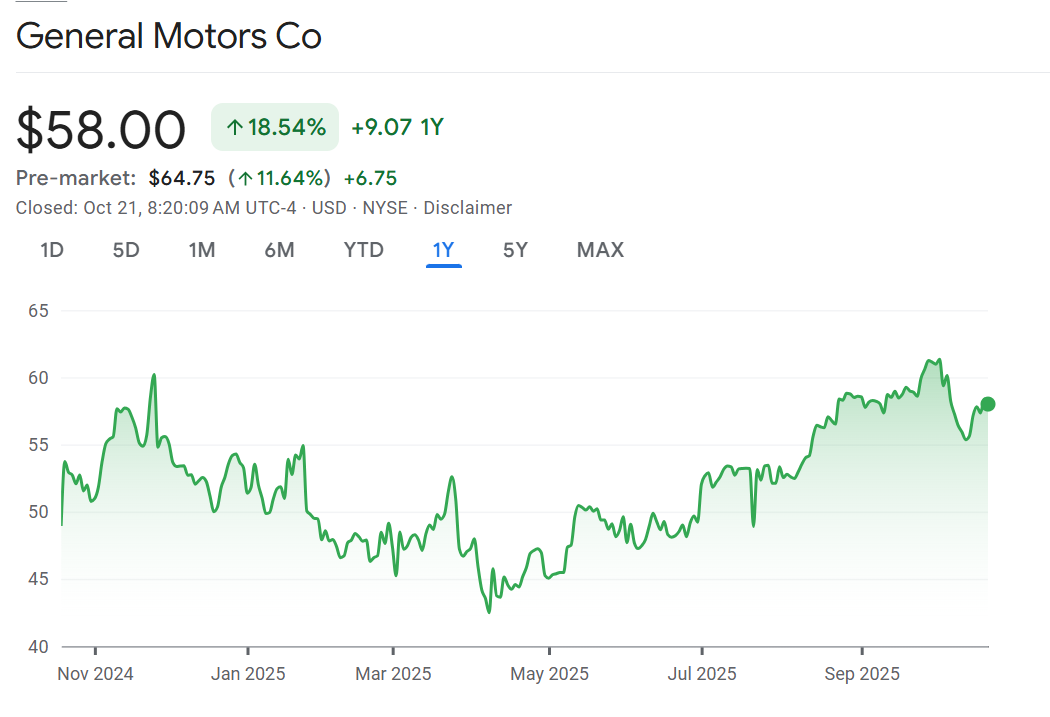Click the Nov 2024 axis label

pyautogui.click(x=95, y=674)
